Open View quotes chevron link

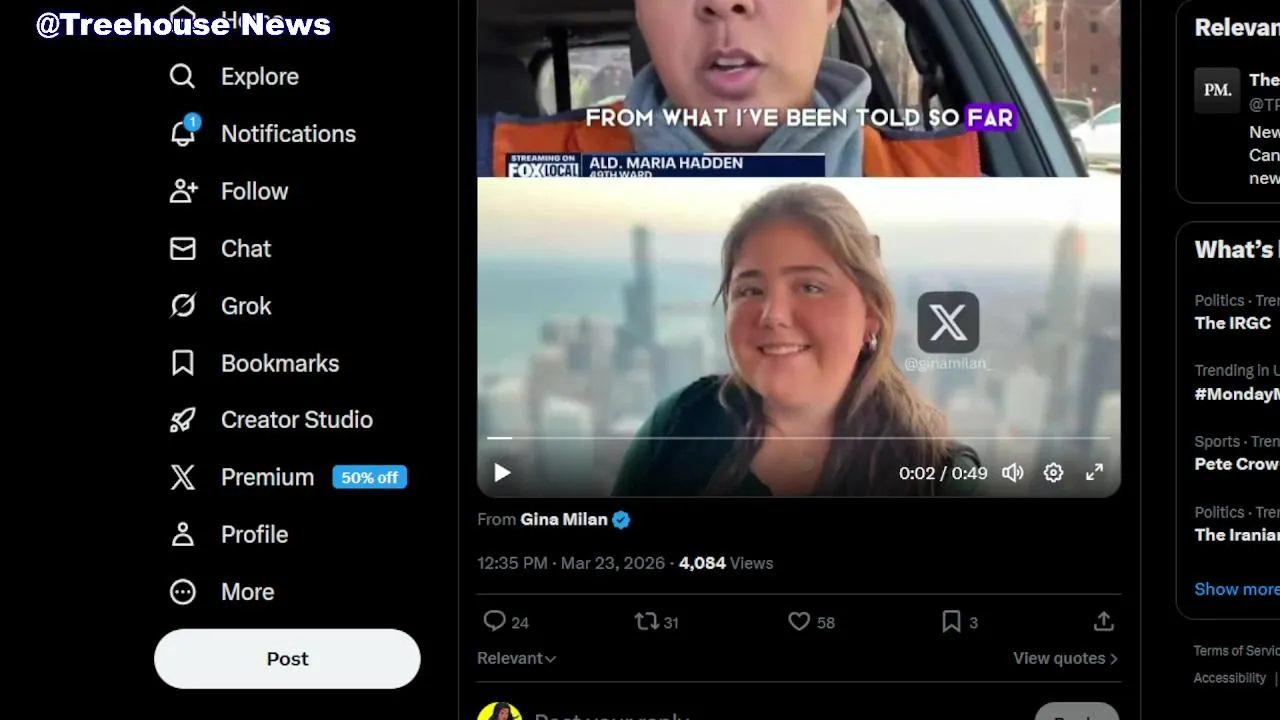[1065, 658]
